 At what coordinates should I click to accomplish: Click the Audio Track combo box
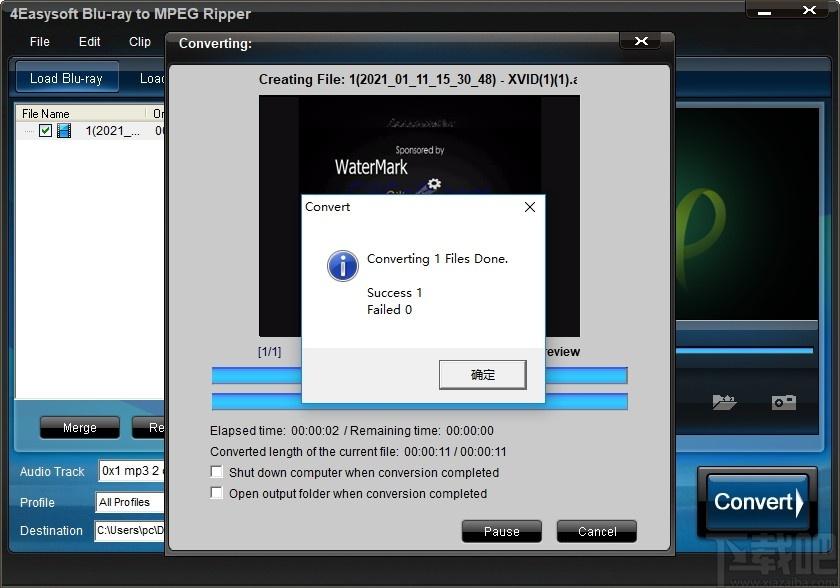(x=131, y=471)
